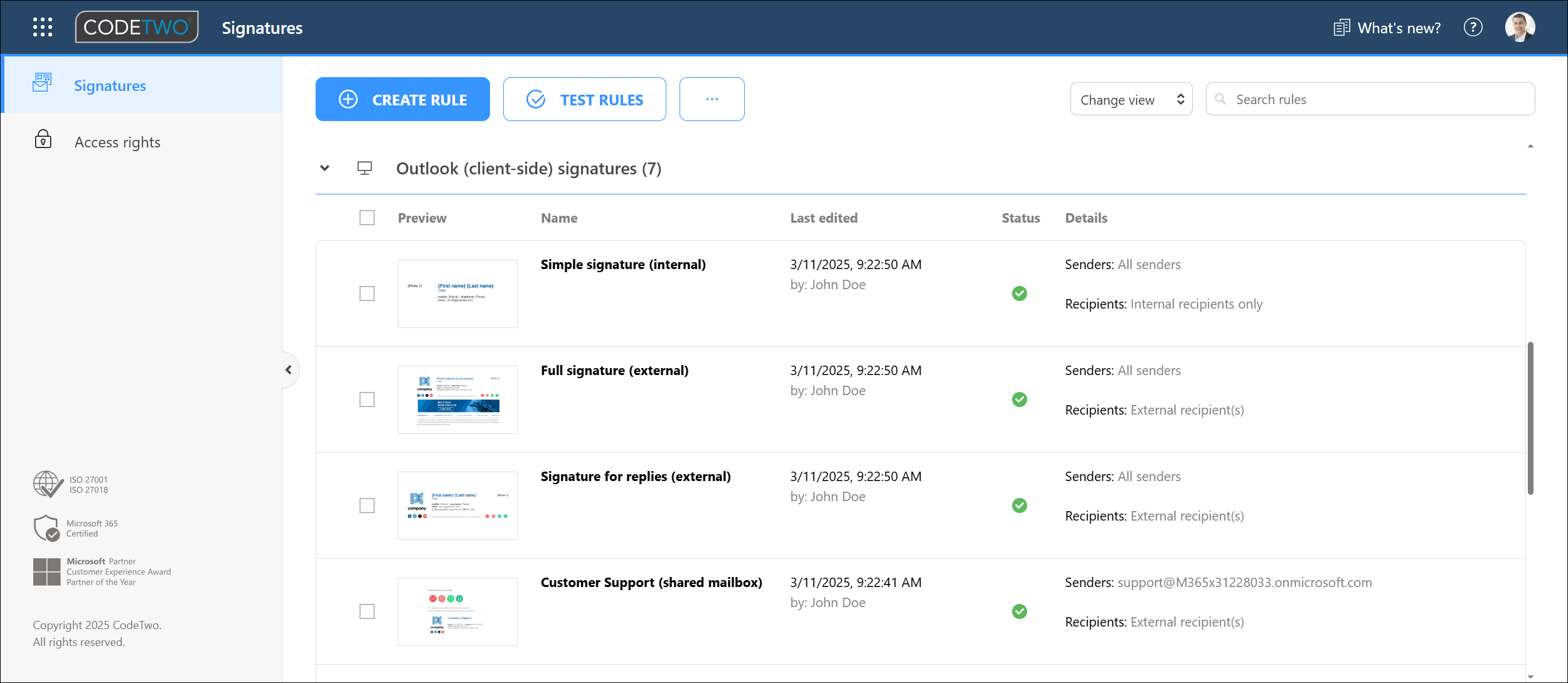Open the help question mark icon

tap(1473, 28)
